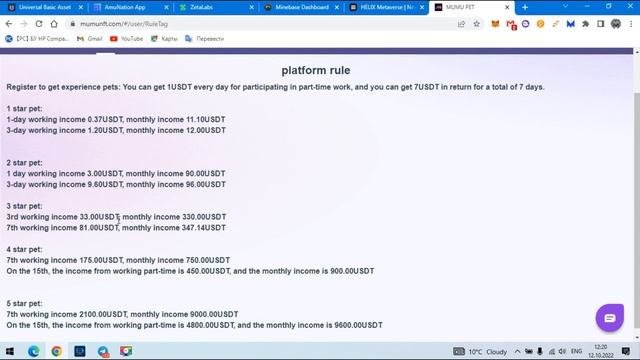
Task: Open the 10°C Cloudy weather widget
Action: click(480, 351)
